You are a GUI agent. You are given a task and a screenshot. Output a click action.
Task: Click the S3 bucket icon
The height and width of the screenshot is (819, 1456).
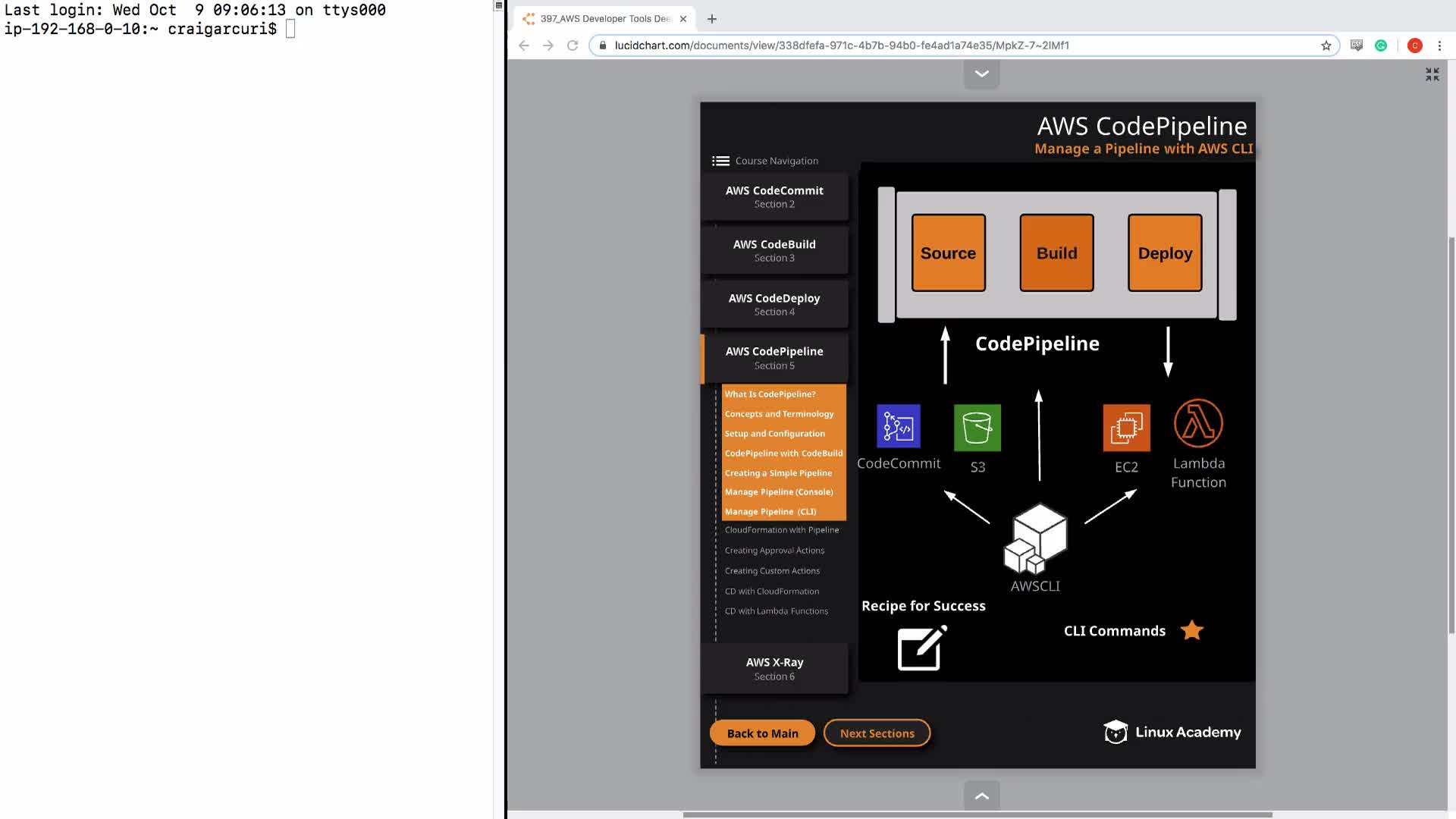(x=977, y=428)
